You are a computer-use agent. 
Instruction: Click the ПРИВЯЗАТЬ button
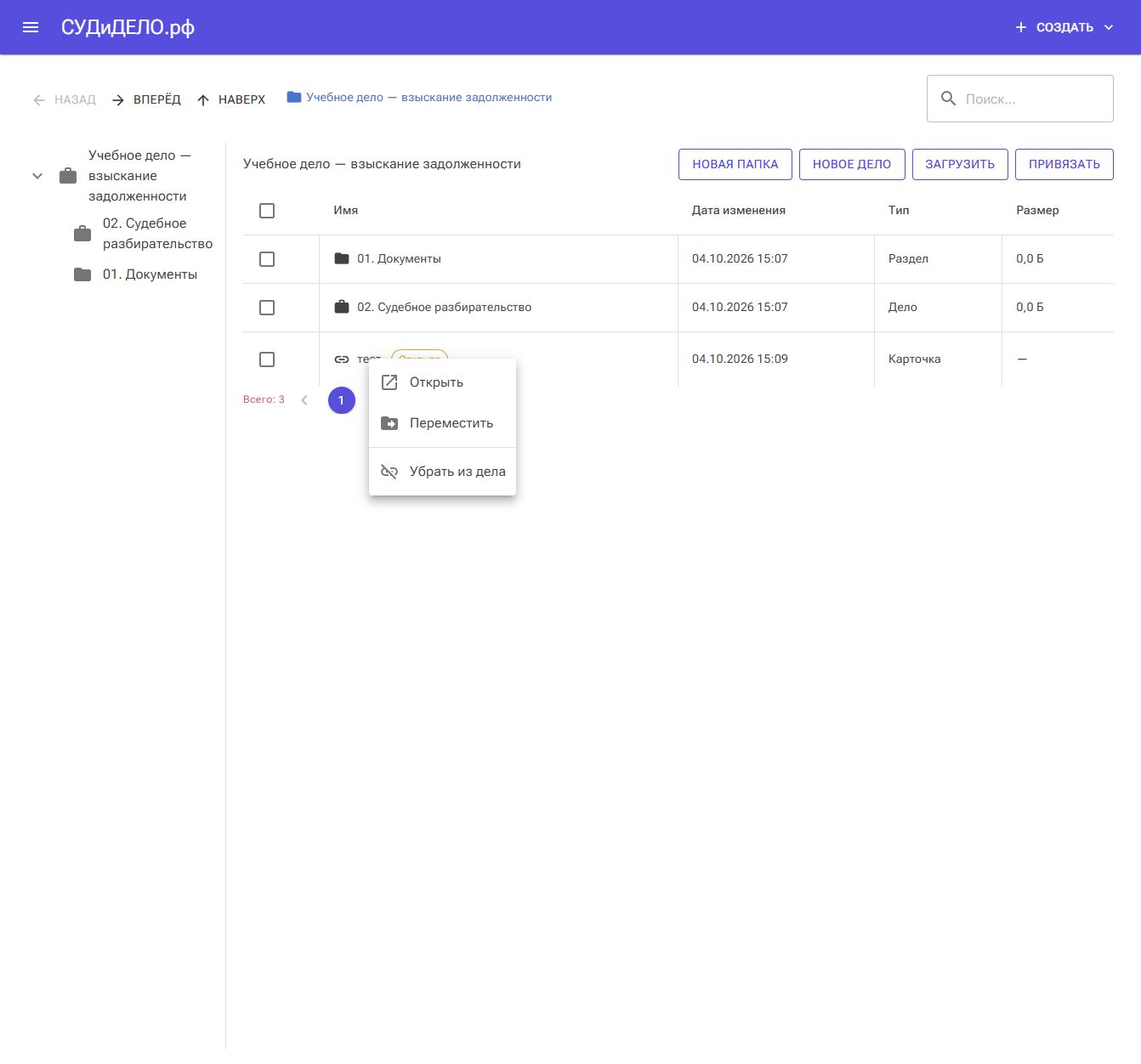click(1064, 164)
